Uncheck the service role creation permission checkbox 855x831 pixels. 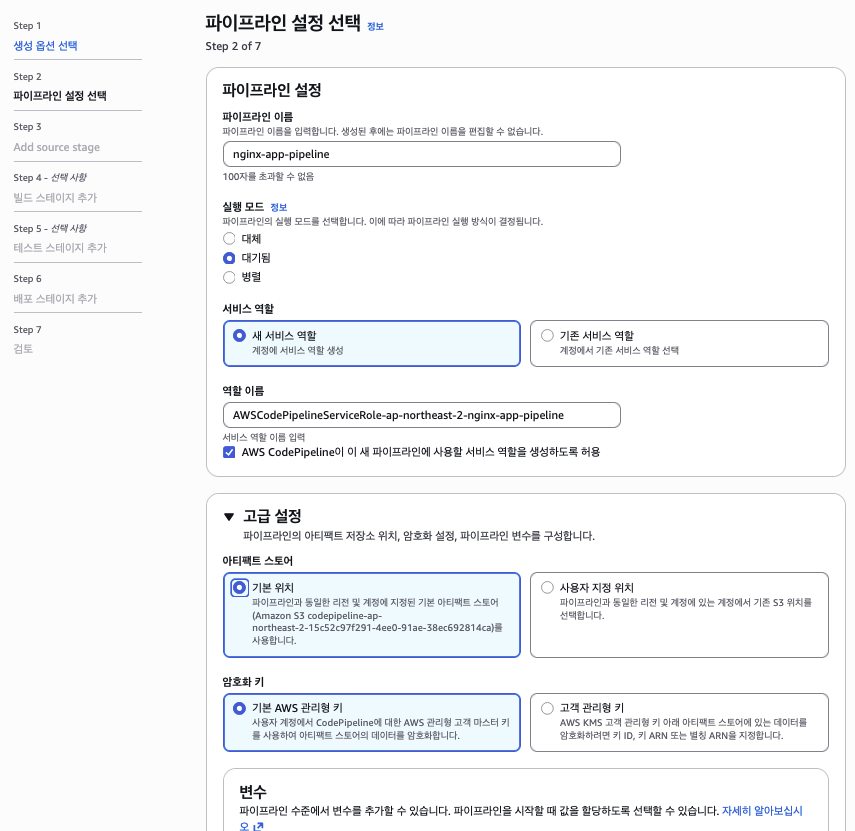click(x=229, y=452)
